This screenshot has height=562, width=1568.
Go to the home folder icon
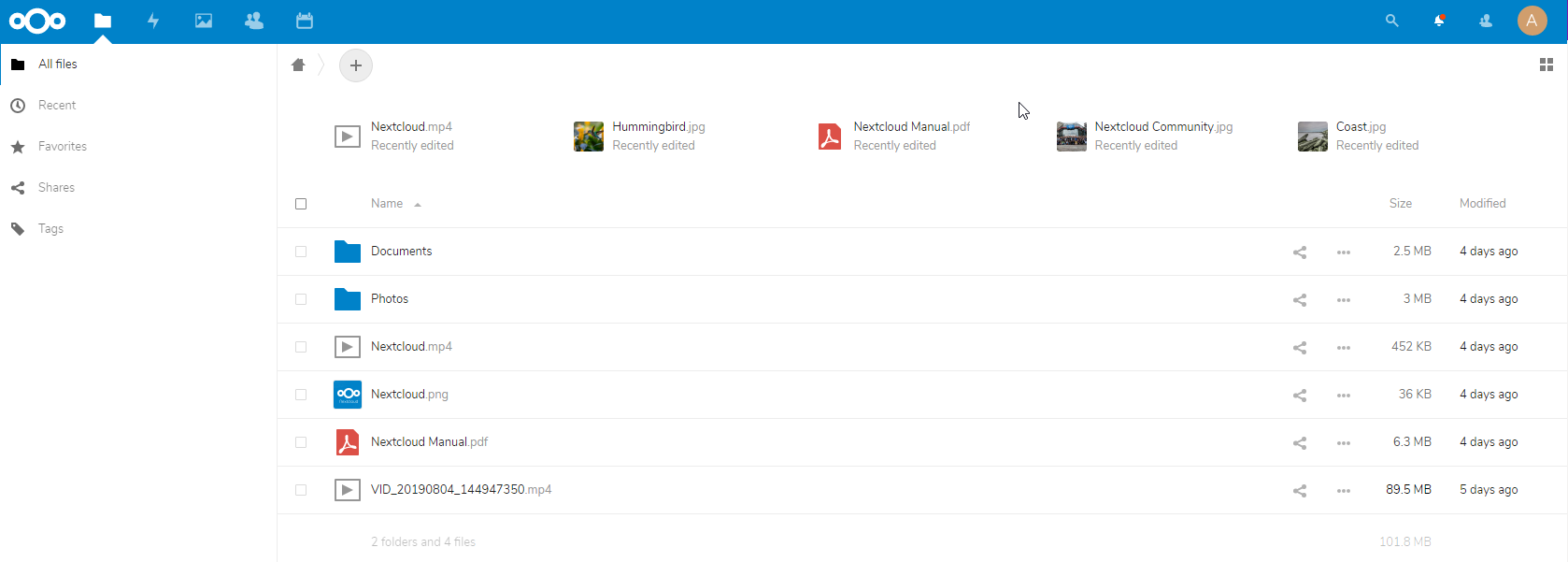point(298,65)
